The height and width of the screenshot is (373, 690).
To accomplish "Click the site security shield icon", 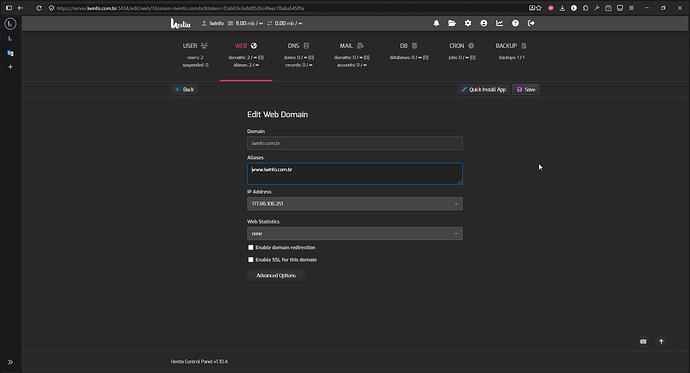I will 51,8.
